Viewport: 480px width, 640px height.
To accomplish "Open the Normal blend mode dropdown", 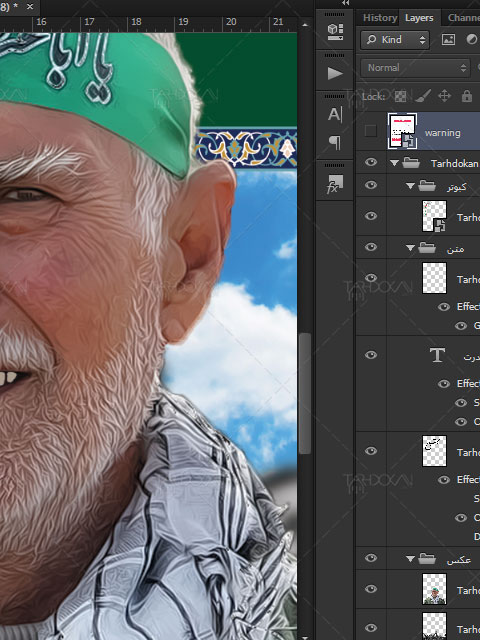I will (x=416, y=68).
